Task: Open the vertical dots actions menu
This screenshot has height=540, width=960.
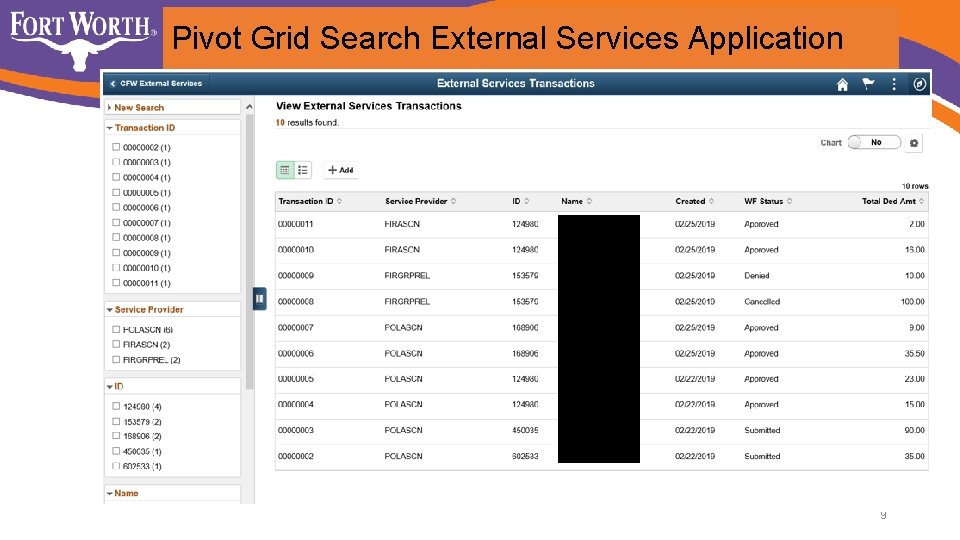Action: coord(894,84)
